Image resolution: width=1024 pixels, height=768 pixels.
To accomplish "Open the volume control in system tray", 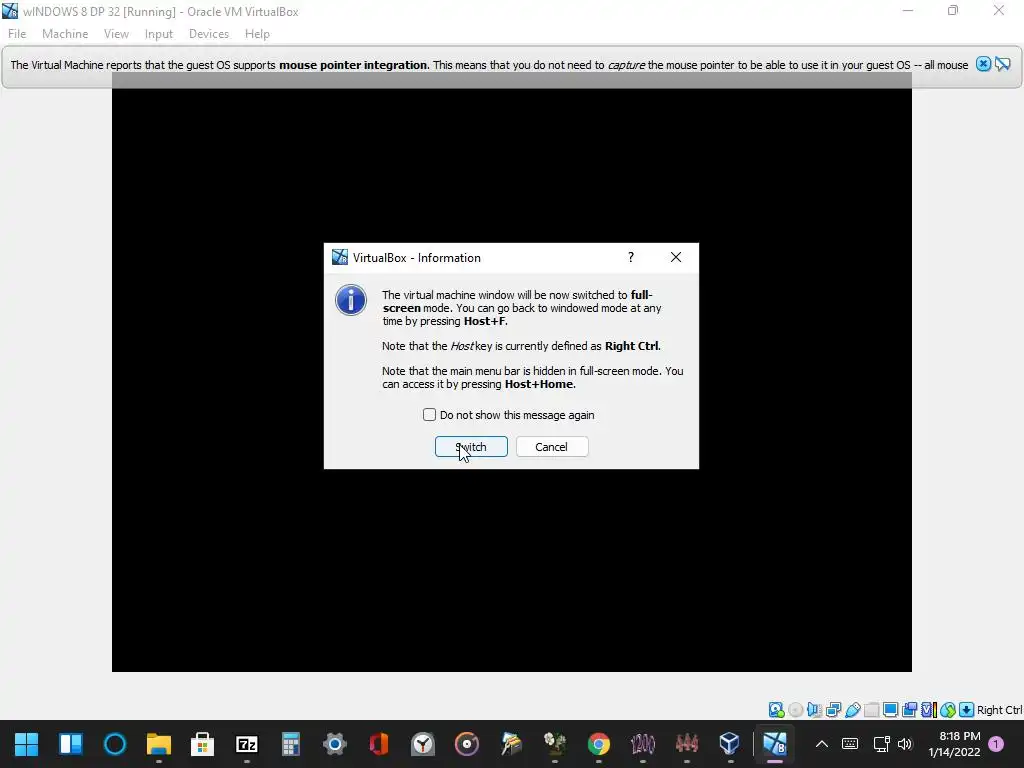I will pyautogui.click(x=904, y=744).
